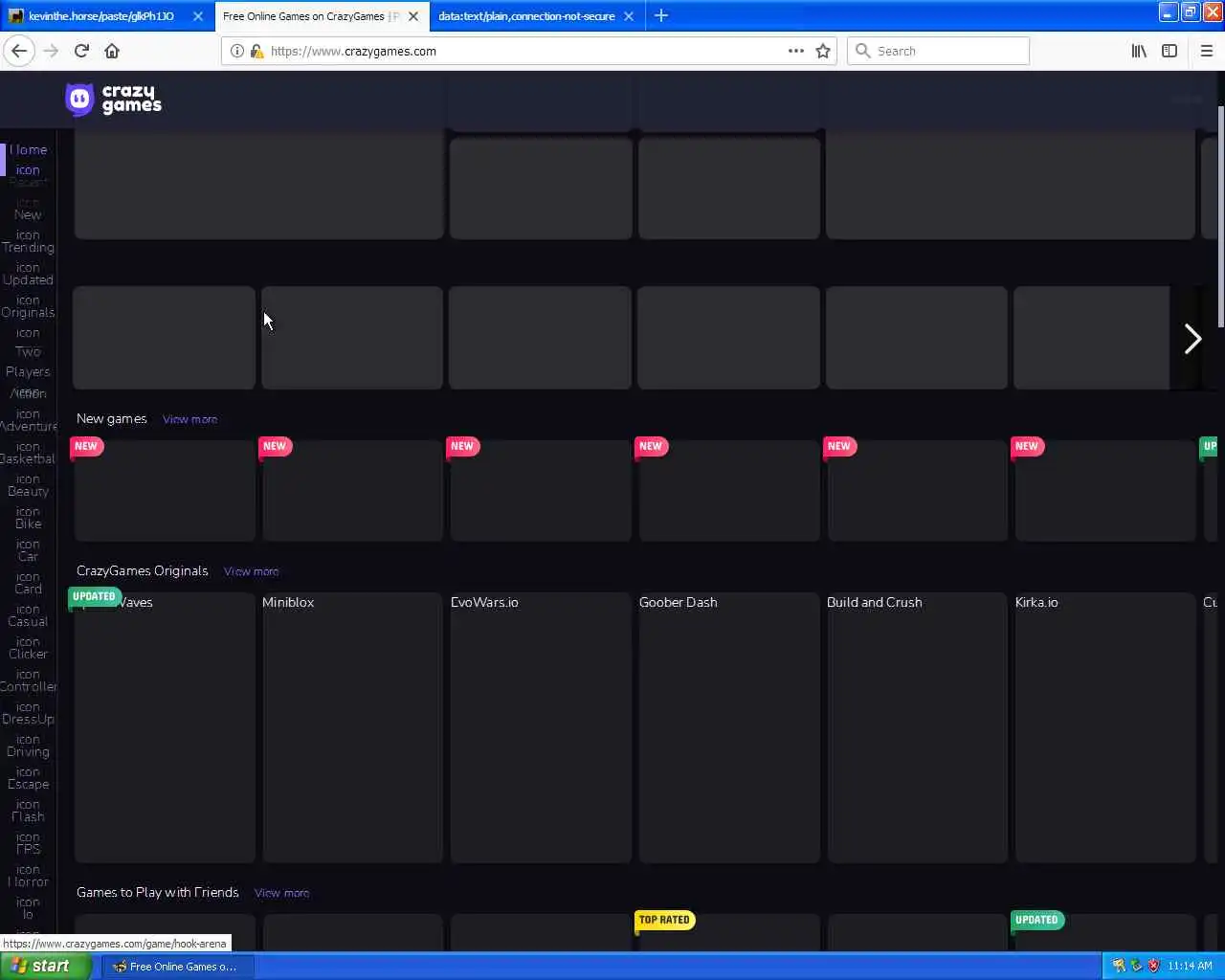Close the data:text/plain tab
The height and width of the screenshot is (980, 1225).
click(629, 16)
